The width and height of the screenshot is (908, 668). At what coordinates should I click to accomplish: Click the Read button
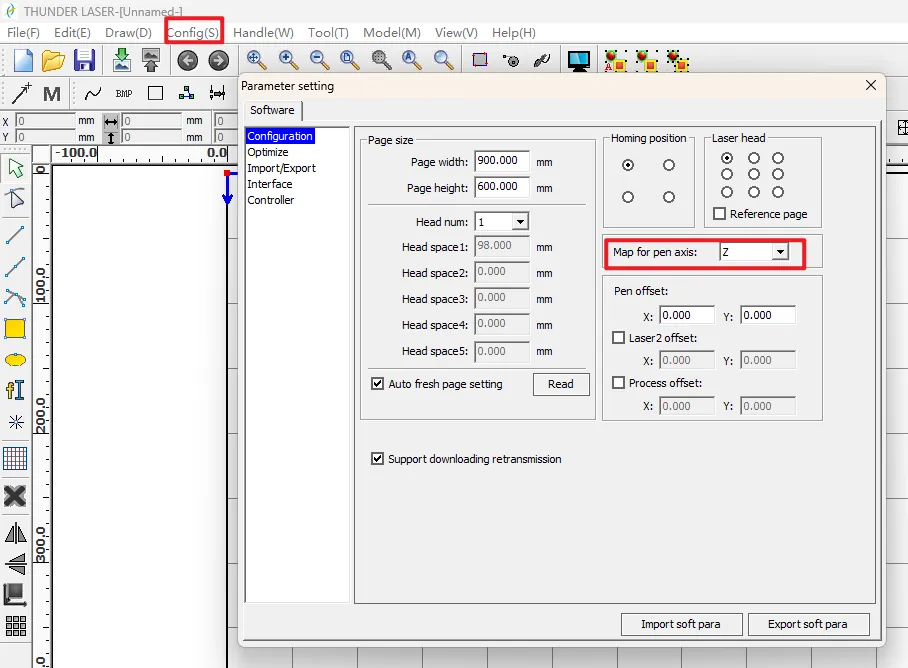click(561, 384)
